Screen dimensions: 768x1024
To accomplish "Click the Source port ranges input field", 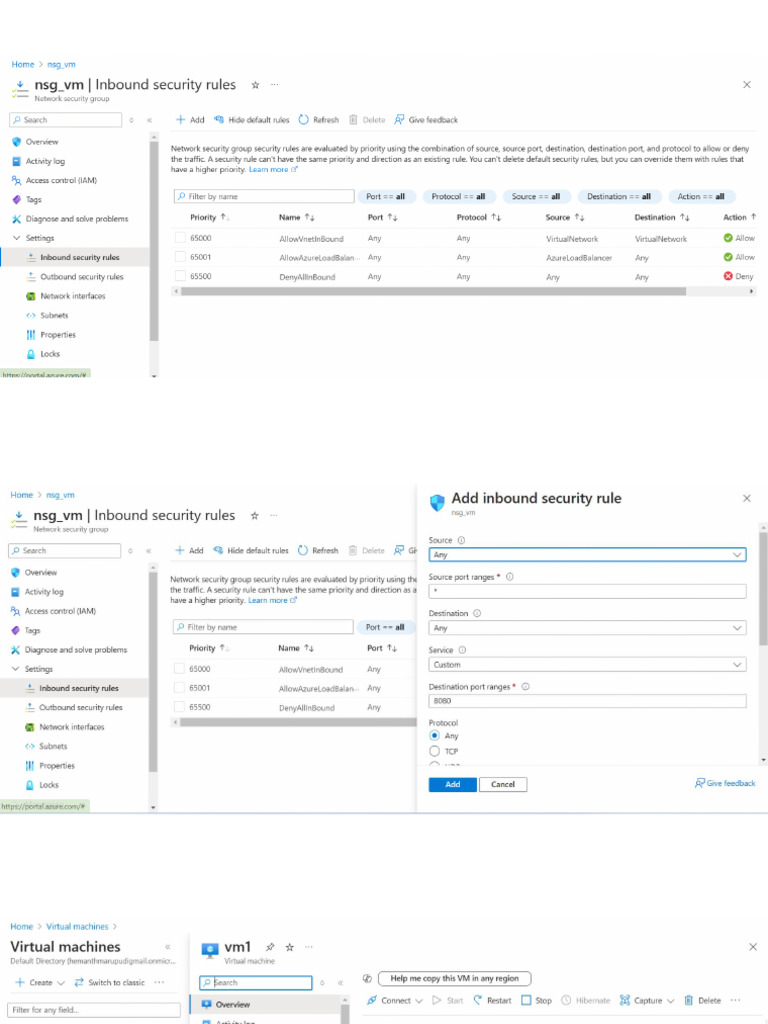I will click(587, 591).
